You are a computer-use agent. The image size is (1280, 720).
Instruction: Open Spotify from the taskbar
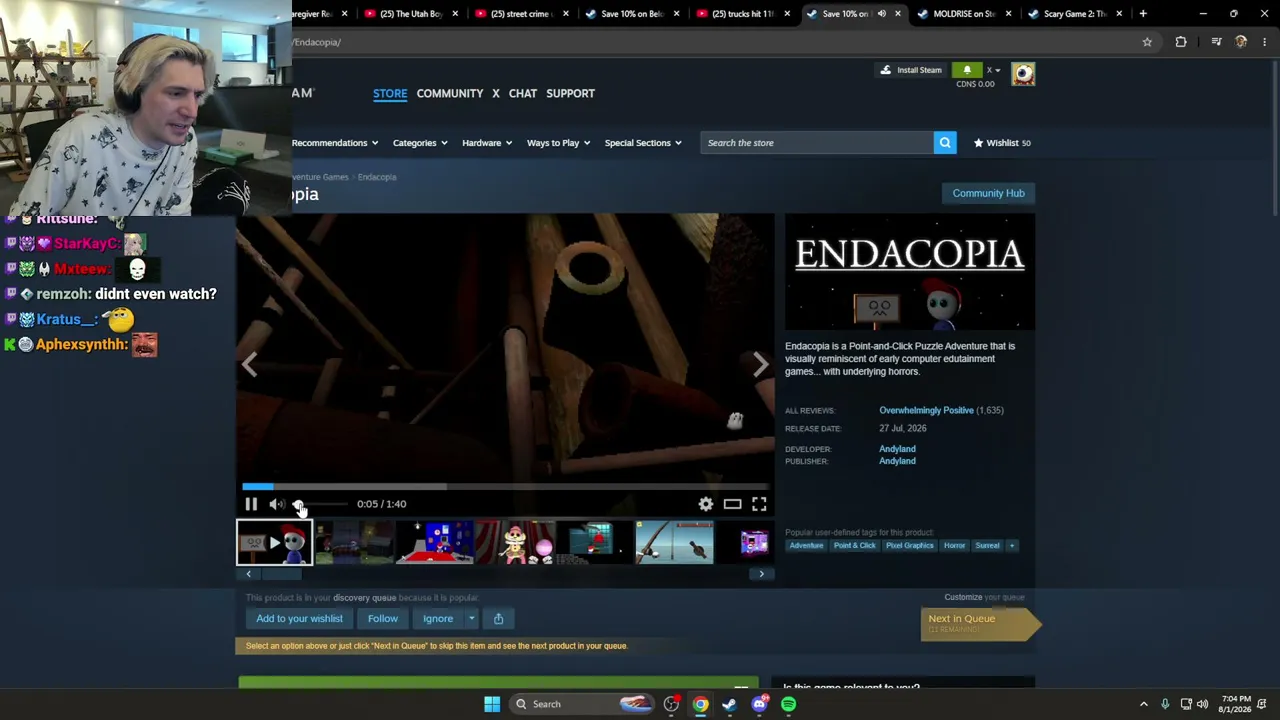[789, 704]
